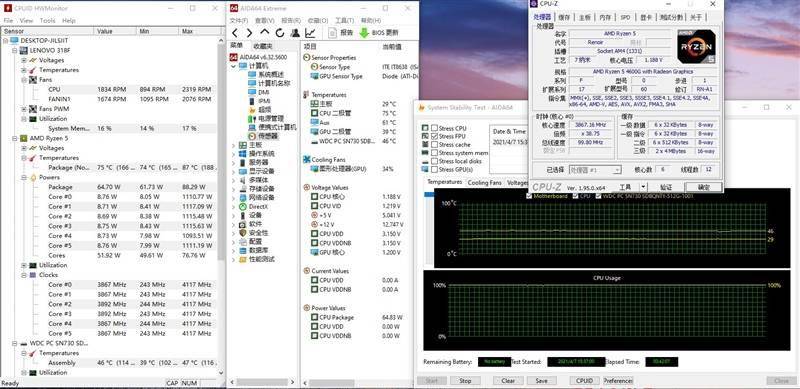Click the AIDA64 refresh icon

pos(280,33)
